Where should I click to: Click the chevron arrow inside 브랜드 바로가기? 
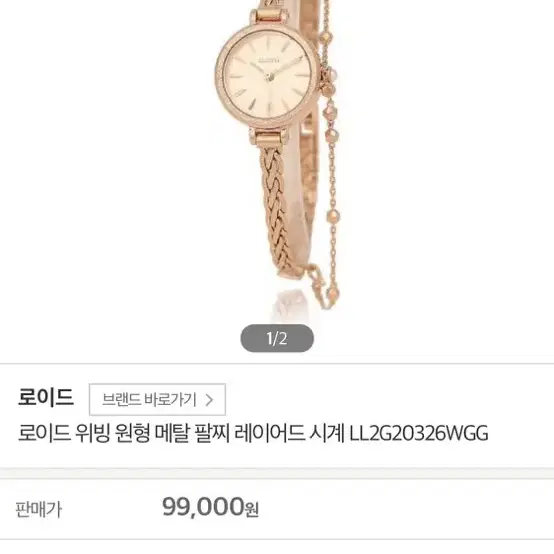click(210, 400)
